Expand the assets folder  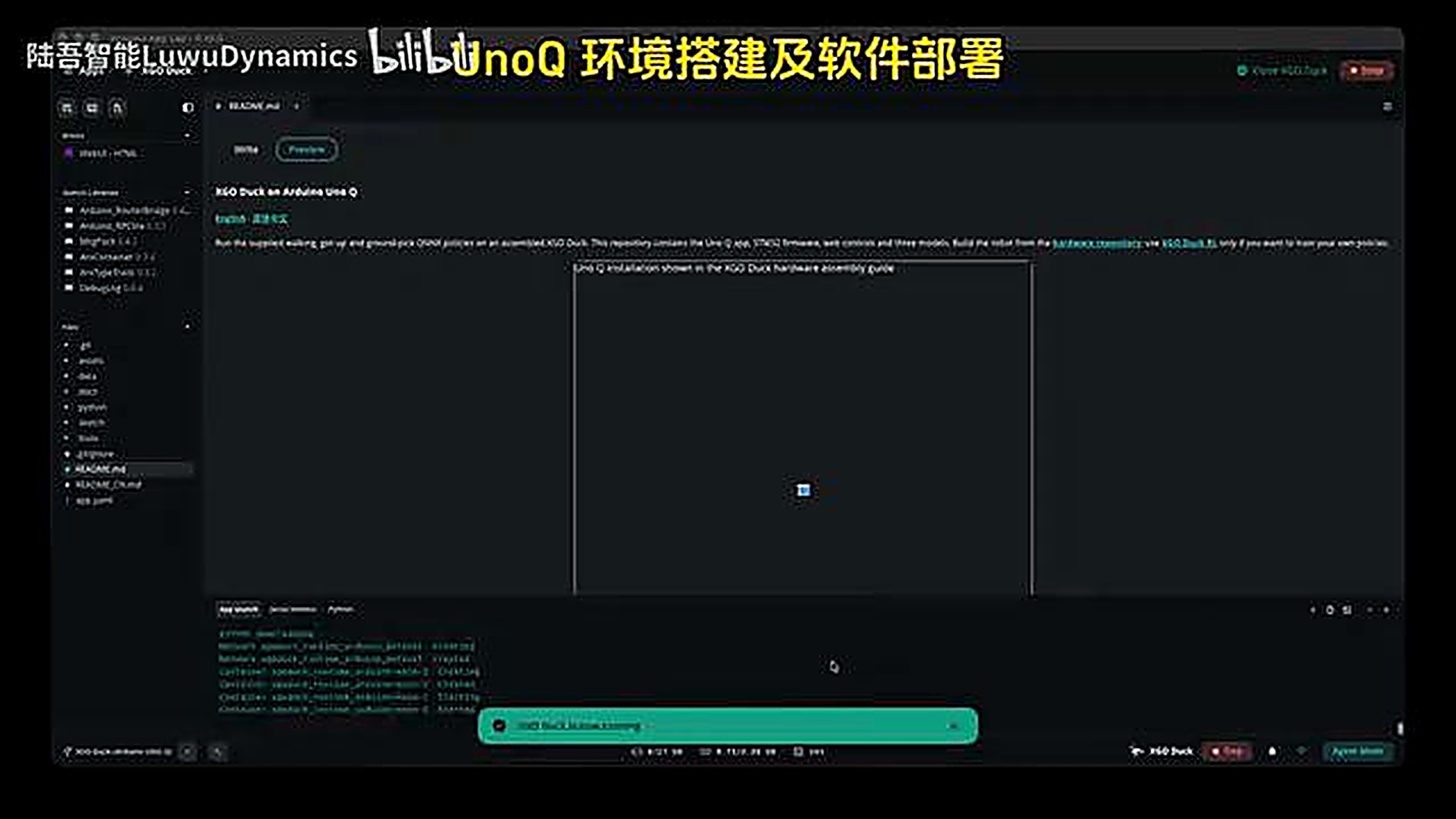click(85, 361)
